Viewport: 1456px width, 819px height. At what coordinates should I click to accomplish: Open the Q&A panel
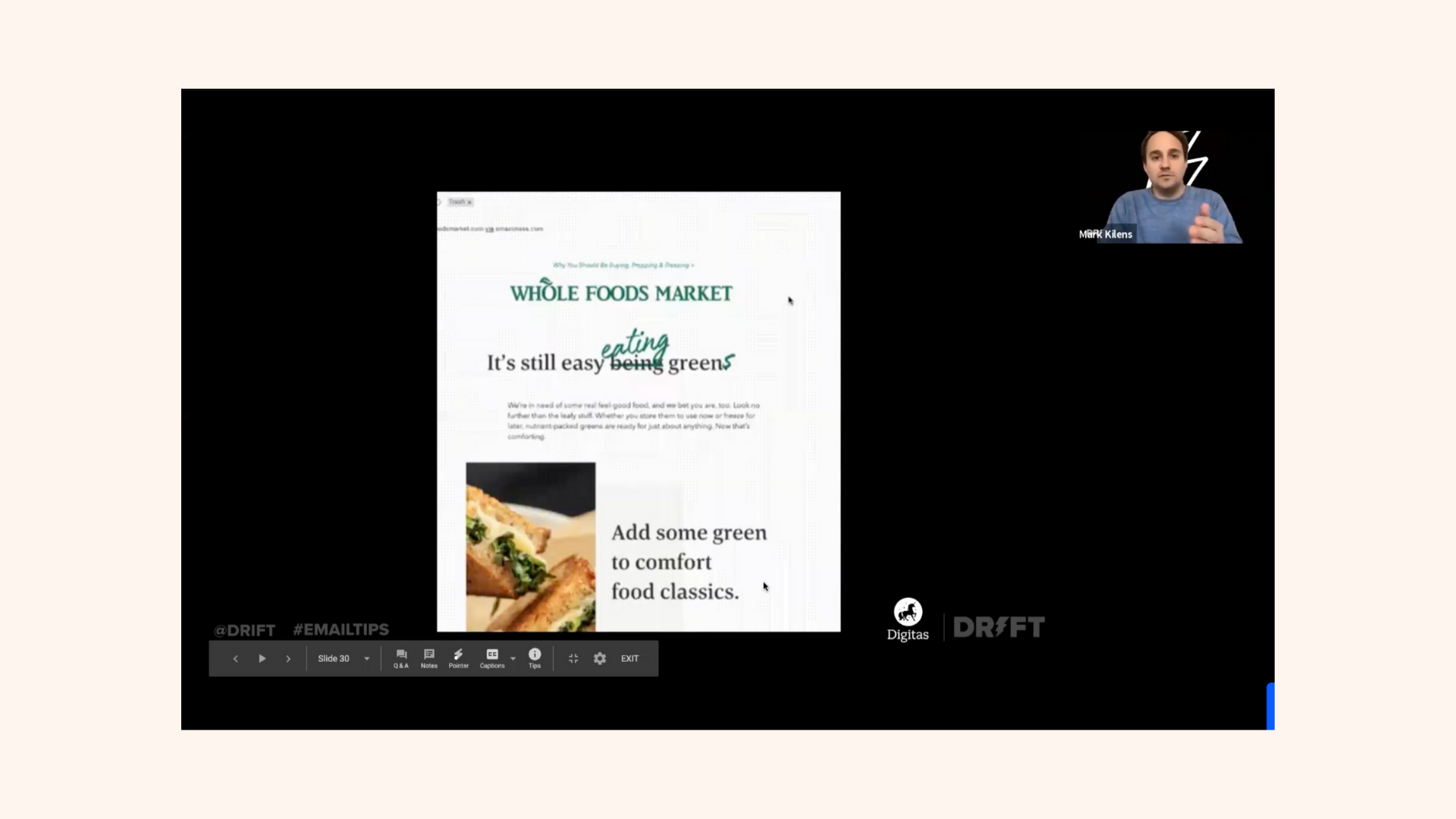(401, 659)
